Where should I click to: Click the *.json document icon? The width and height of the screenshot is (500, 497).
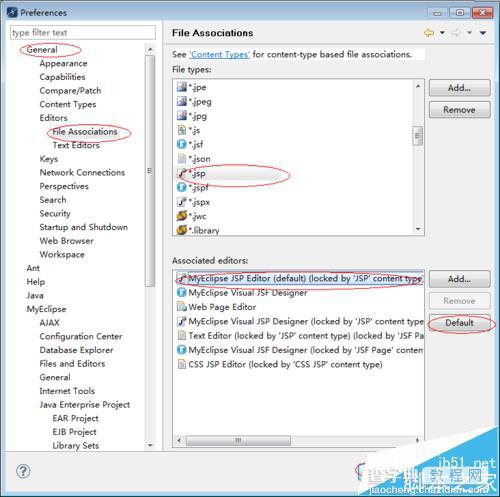(182, 159)
